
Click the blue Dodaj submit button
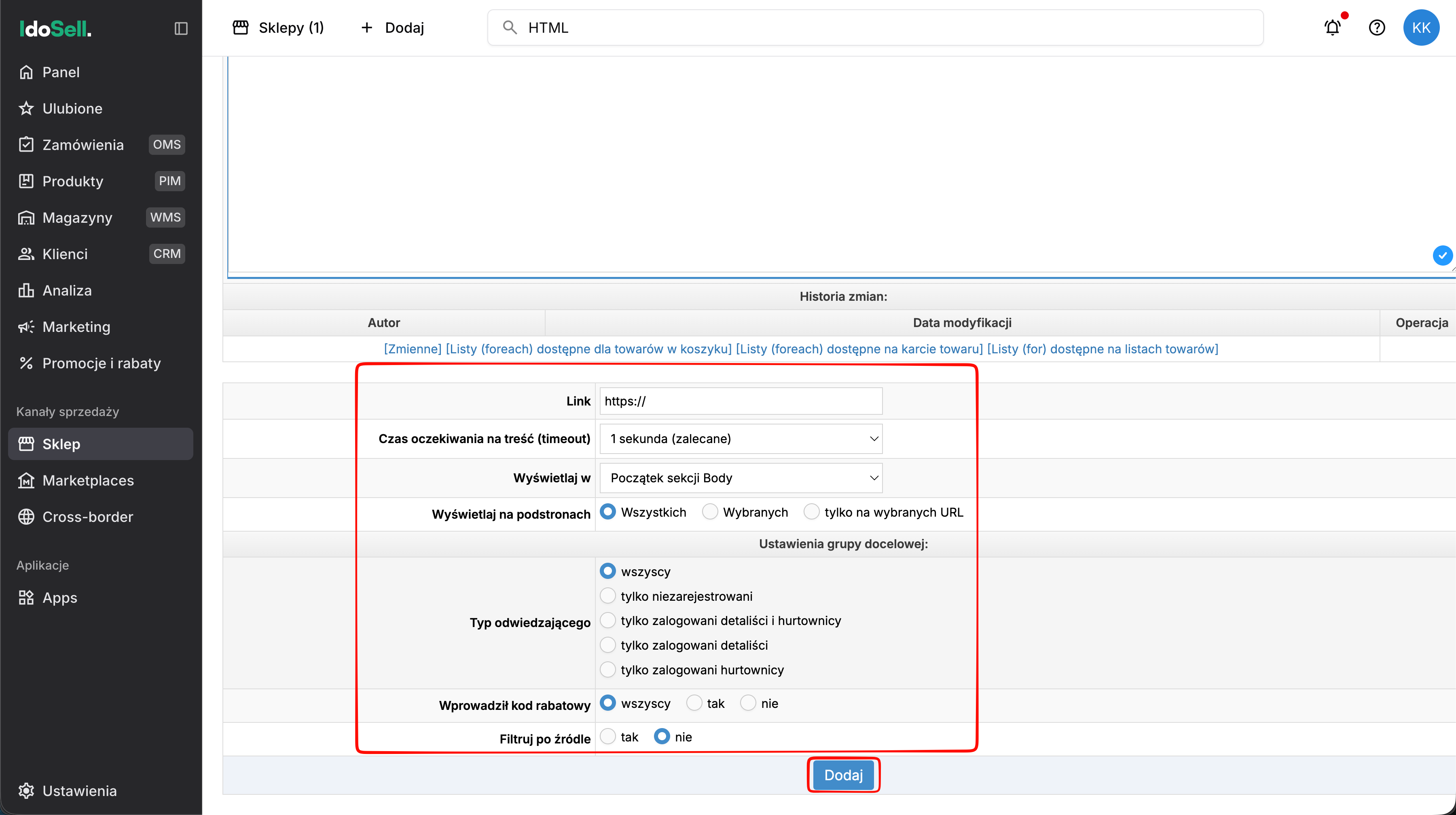point(843,775)
